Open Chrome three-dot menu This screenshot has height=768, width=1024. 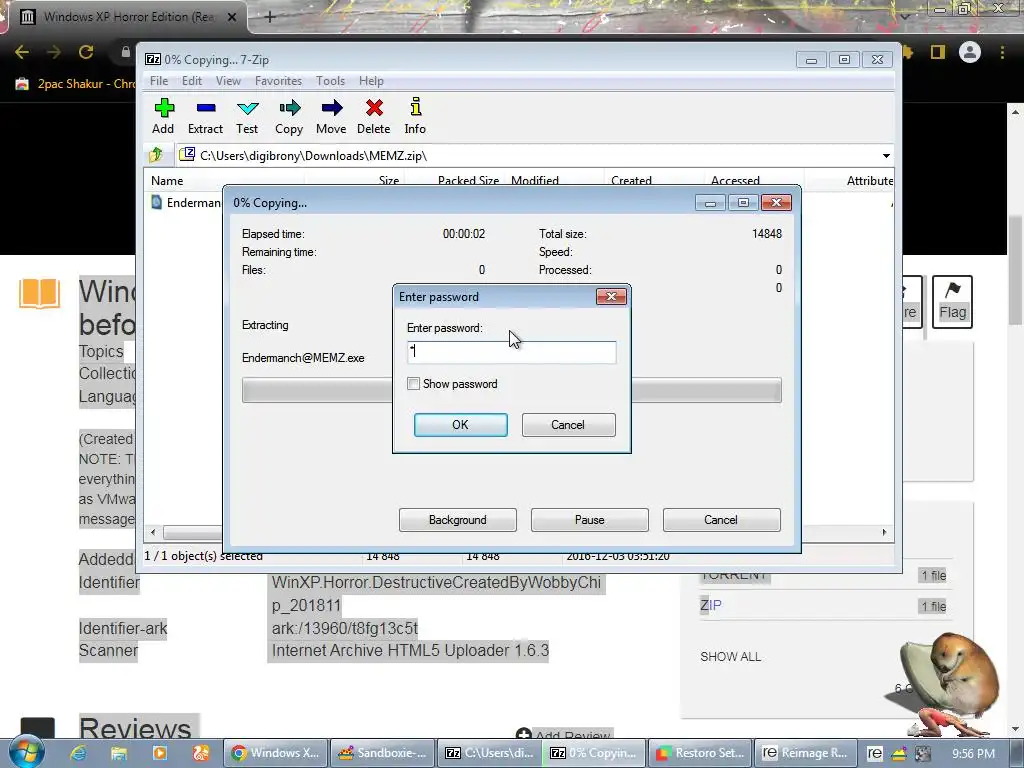point(1002,52)
